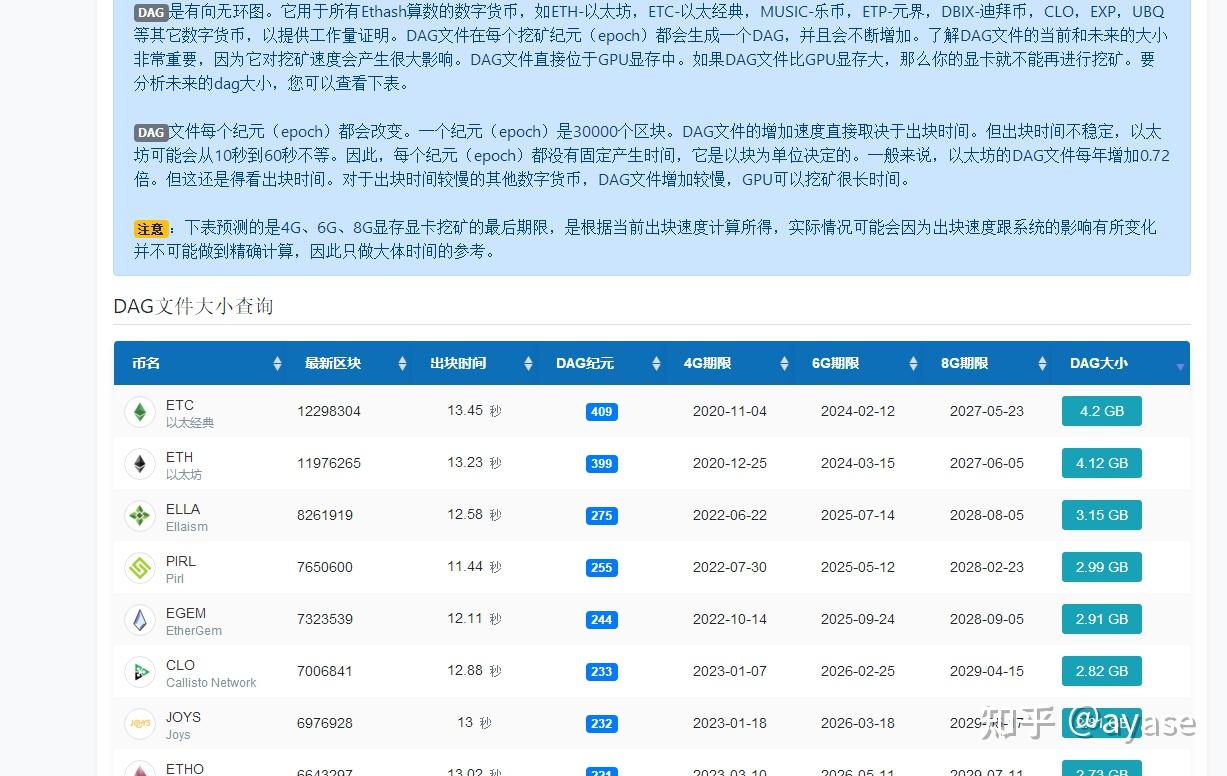
Task: Sort table by DAG纪元 column
Action: click(x=602, y=363)
